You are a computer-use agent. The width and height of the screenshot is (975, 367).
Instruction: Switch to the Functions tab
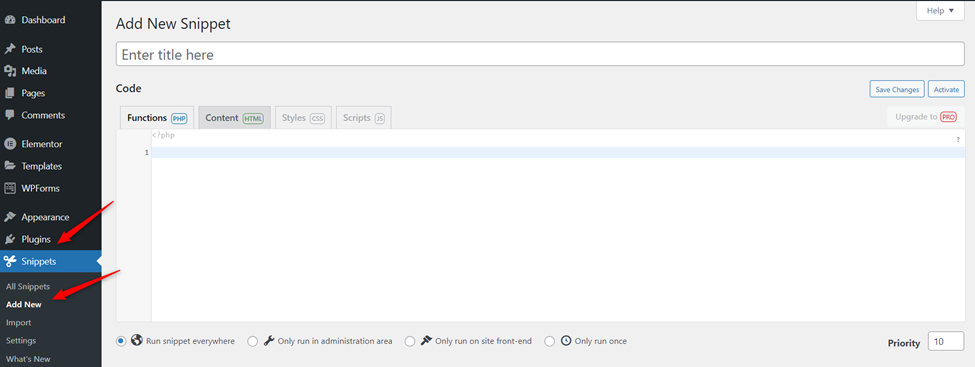tap(157, 118)
